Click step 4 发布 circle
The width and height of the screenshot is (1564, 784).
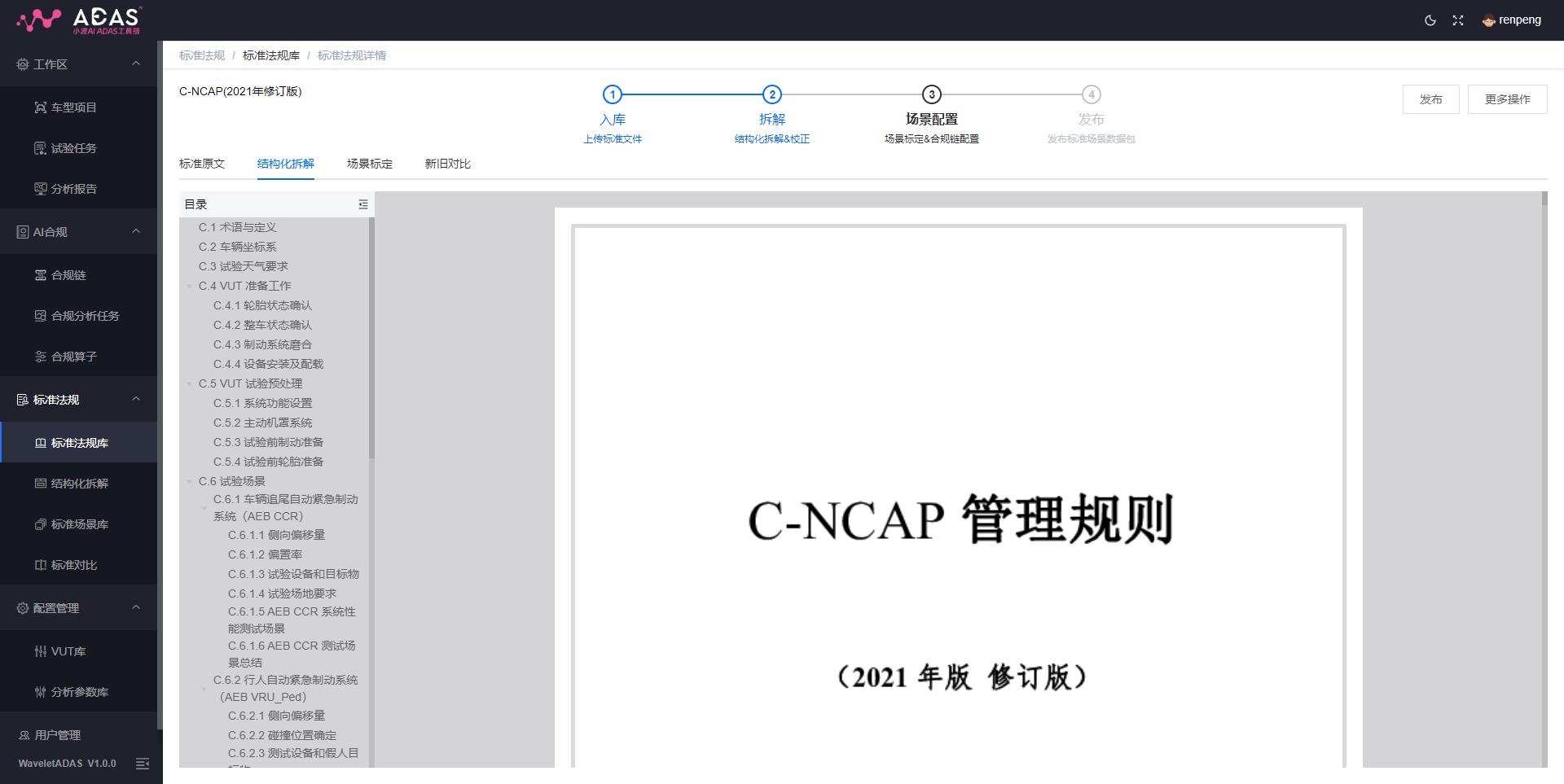1092,94
